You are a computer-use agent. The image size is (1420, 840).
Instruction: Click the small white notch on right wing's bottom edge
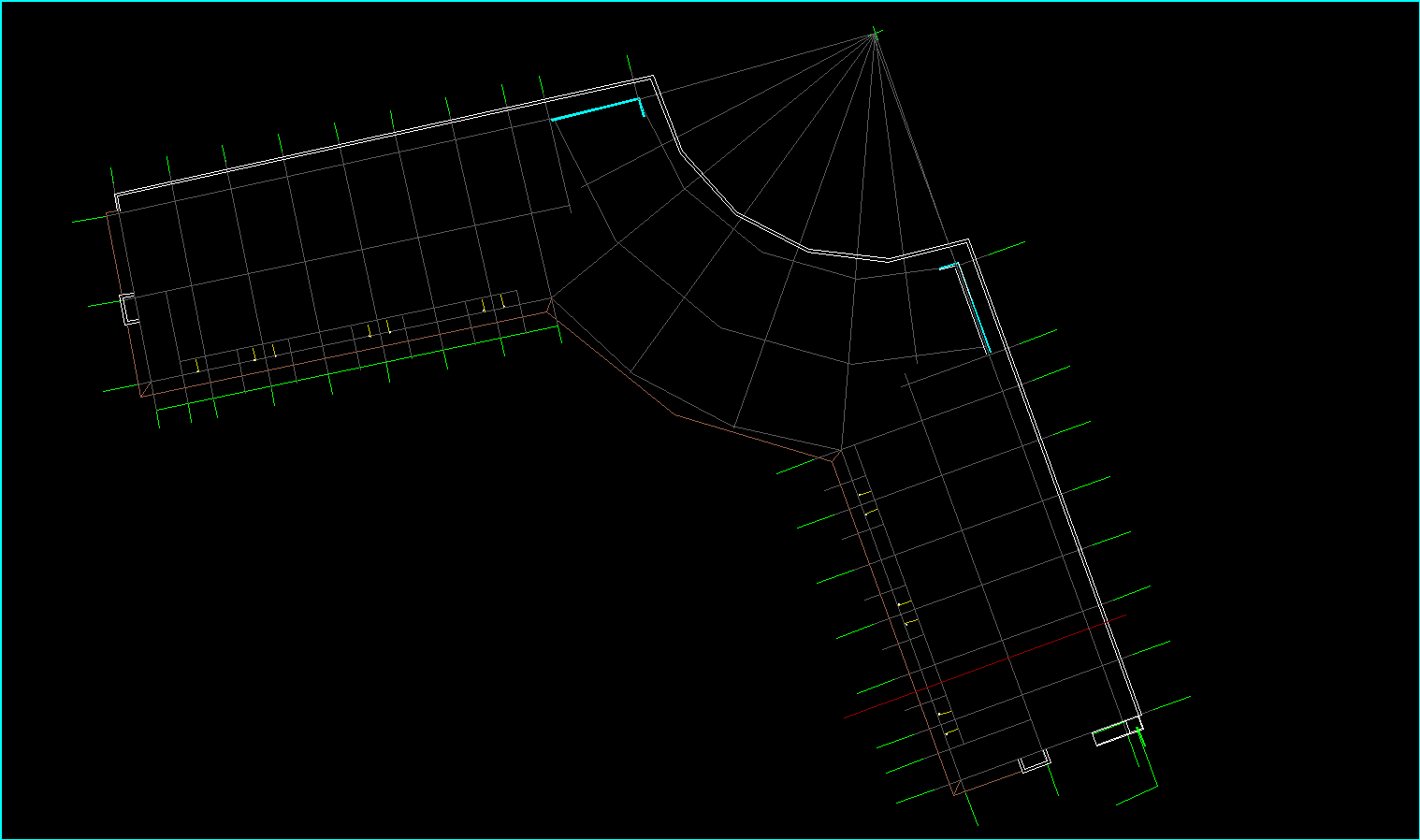[1034, 762]
